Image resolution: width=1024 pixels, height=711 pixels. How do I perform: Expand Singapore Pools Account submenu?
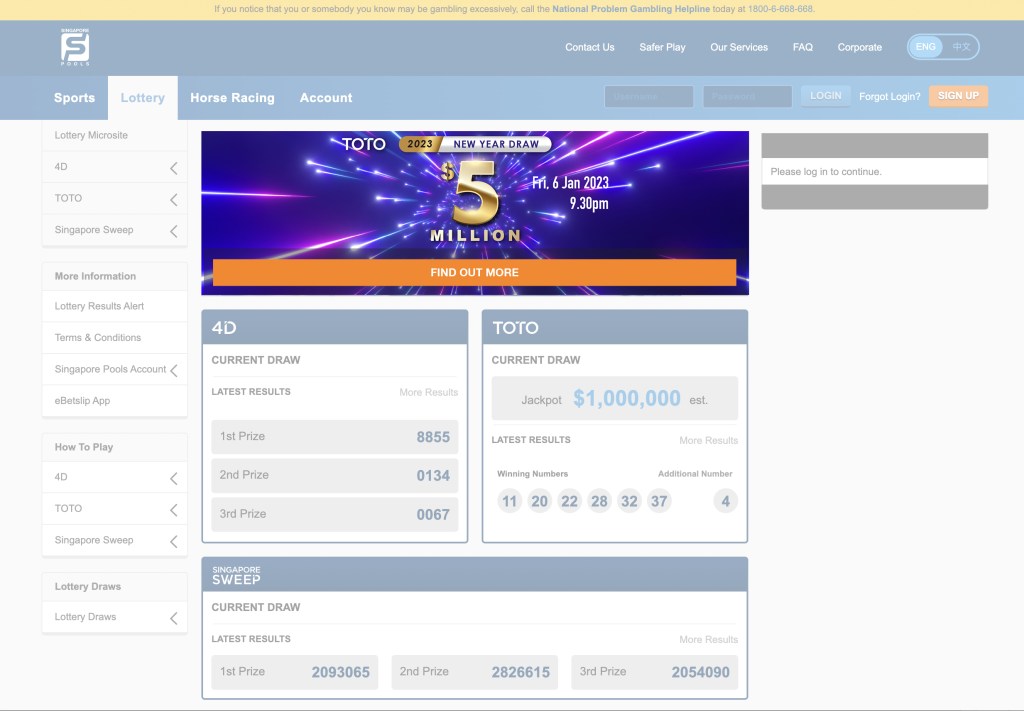tap(174, 370)
